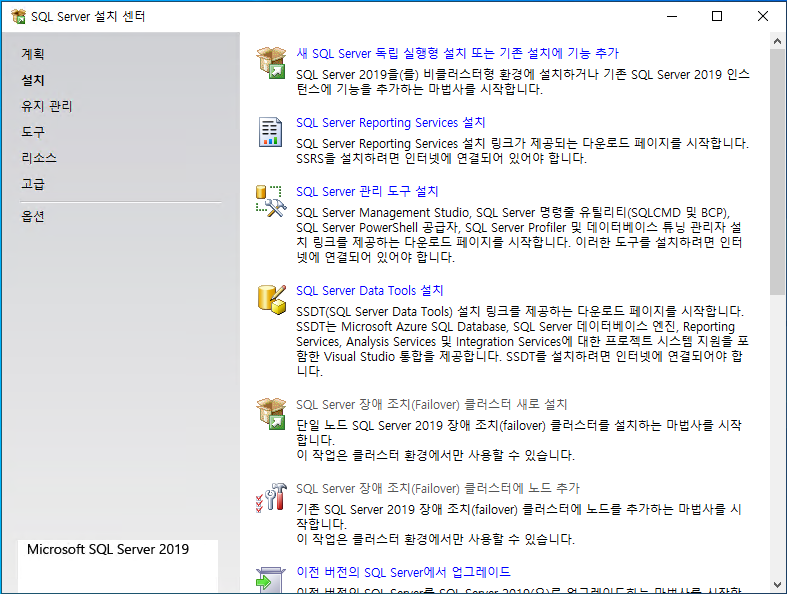Viewport: 787px width, 594px height.
Task: Click the SQL Server 설치 센터 title bar icon
Action: (19, 17)
